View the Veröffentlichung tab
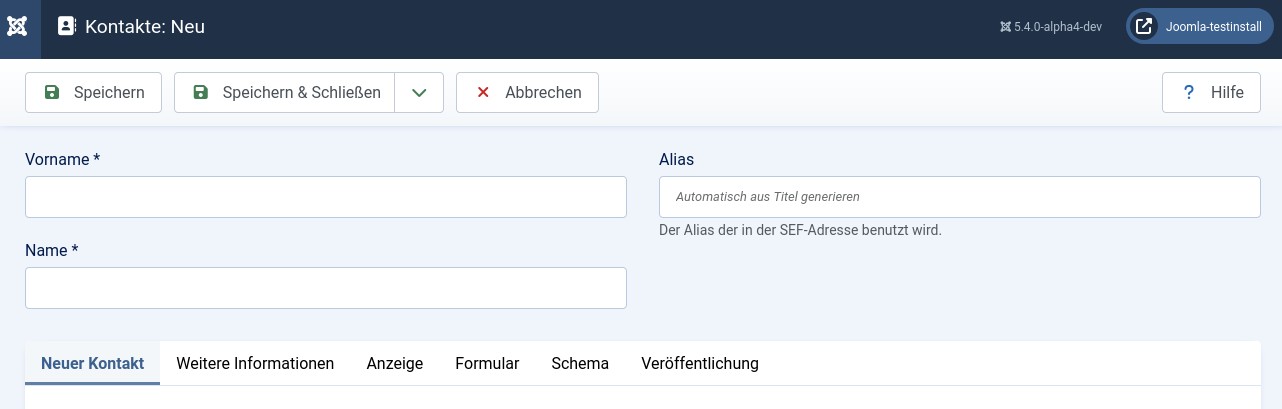The height and width of the screenshot is (409, 1282). pyautogui.click(x=699, y=363)
